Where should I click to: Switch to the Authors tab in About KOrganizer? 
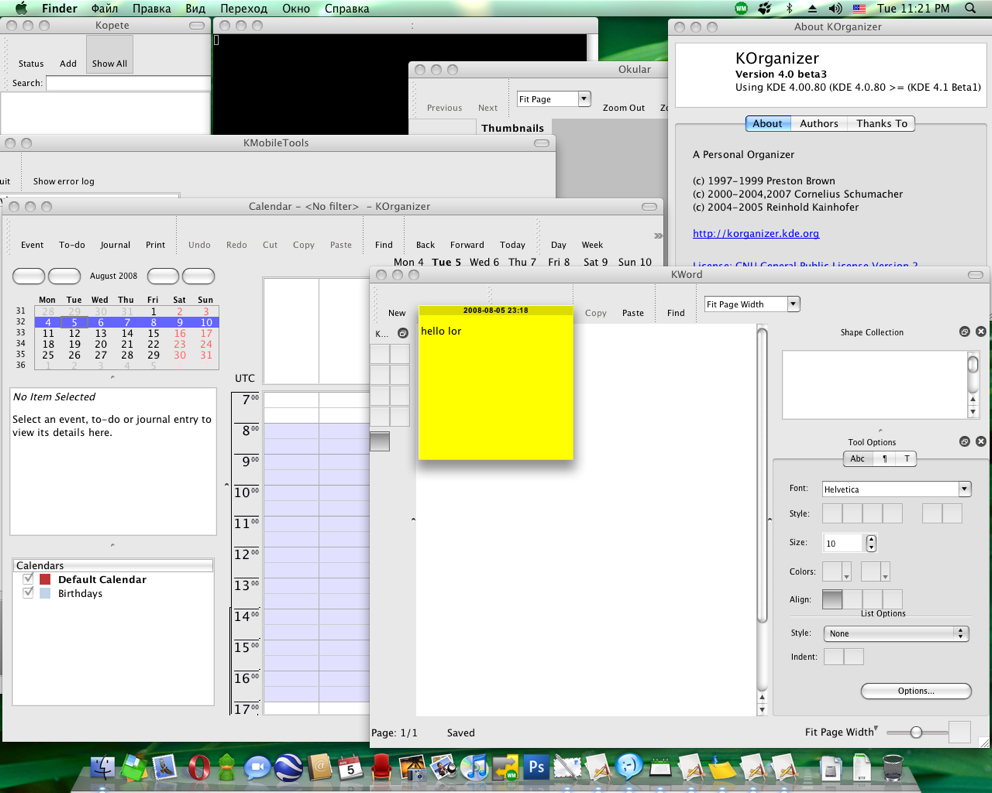pos(818,124)
